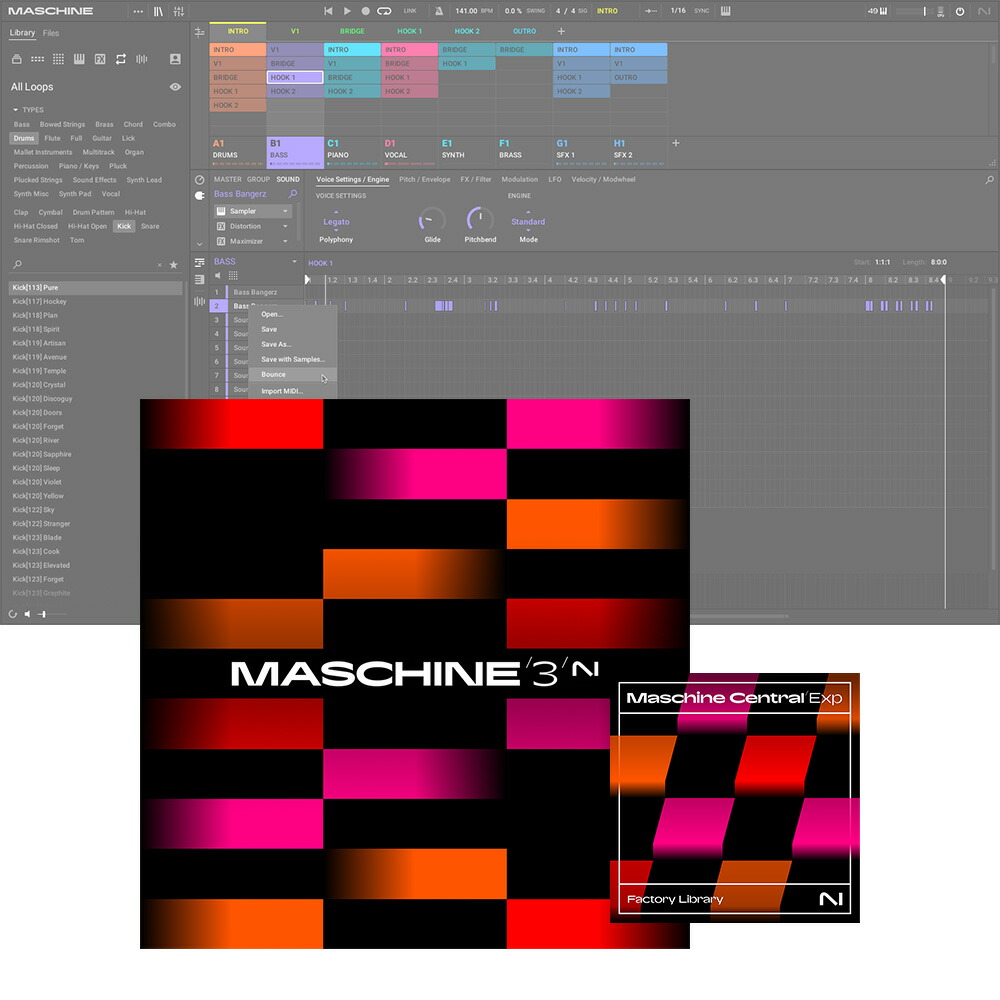Viewport: 1000px width, 1000px height.
Task: Open the pad grid icon under BASS group
Action: (x=233, y=275)
